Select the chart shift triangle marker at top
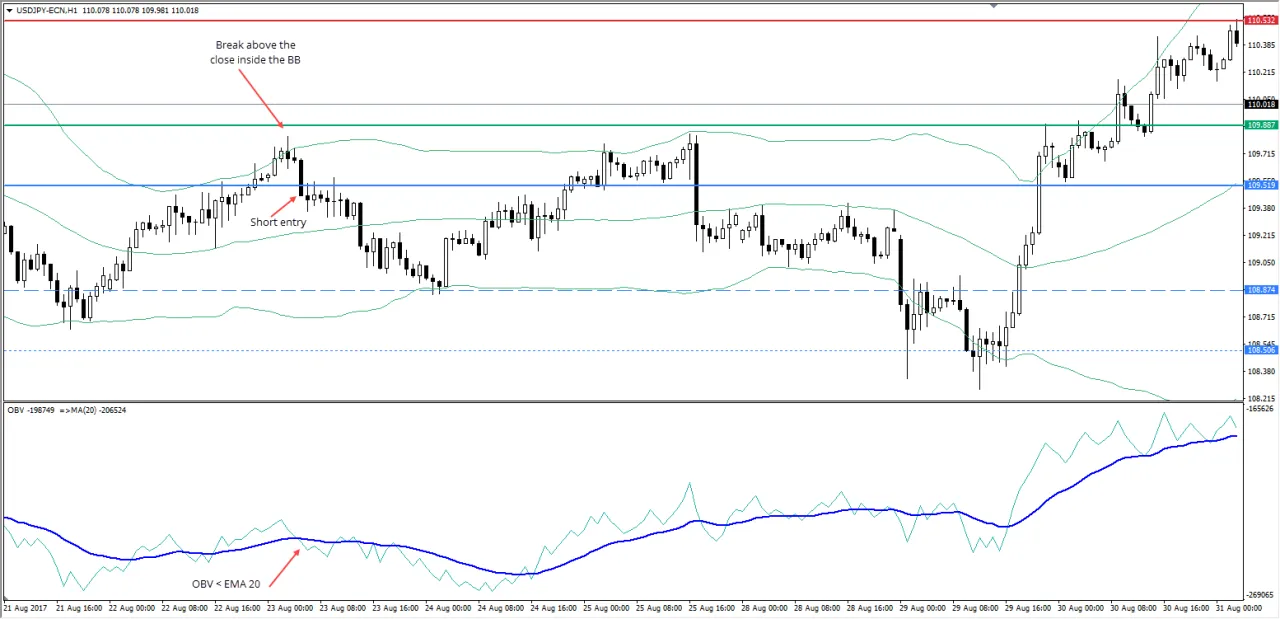 click(994, 5)
